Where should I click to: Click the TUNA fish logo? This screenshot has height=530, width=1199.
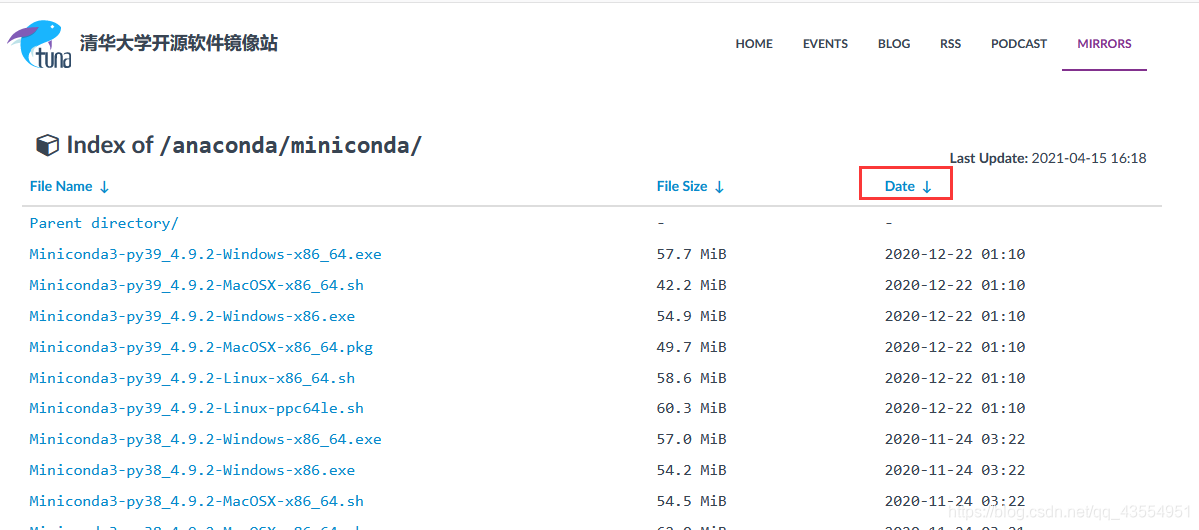pyautogui.click(x=40, y=45)
